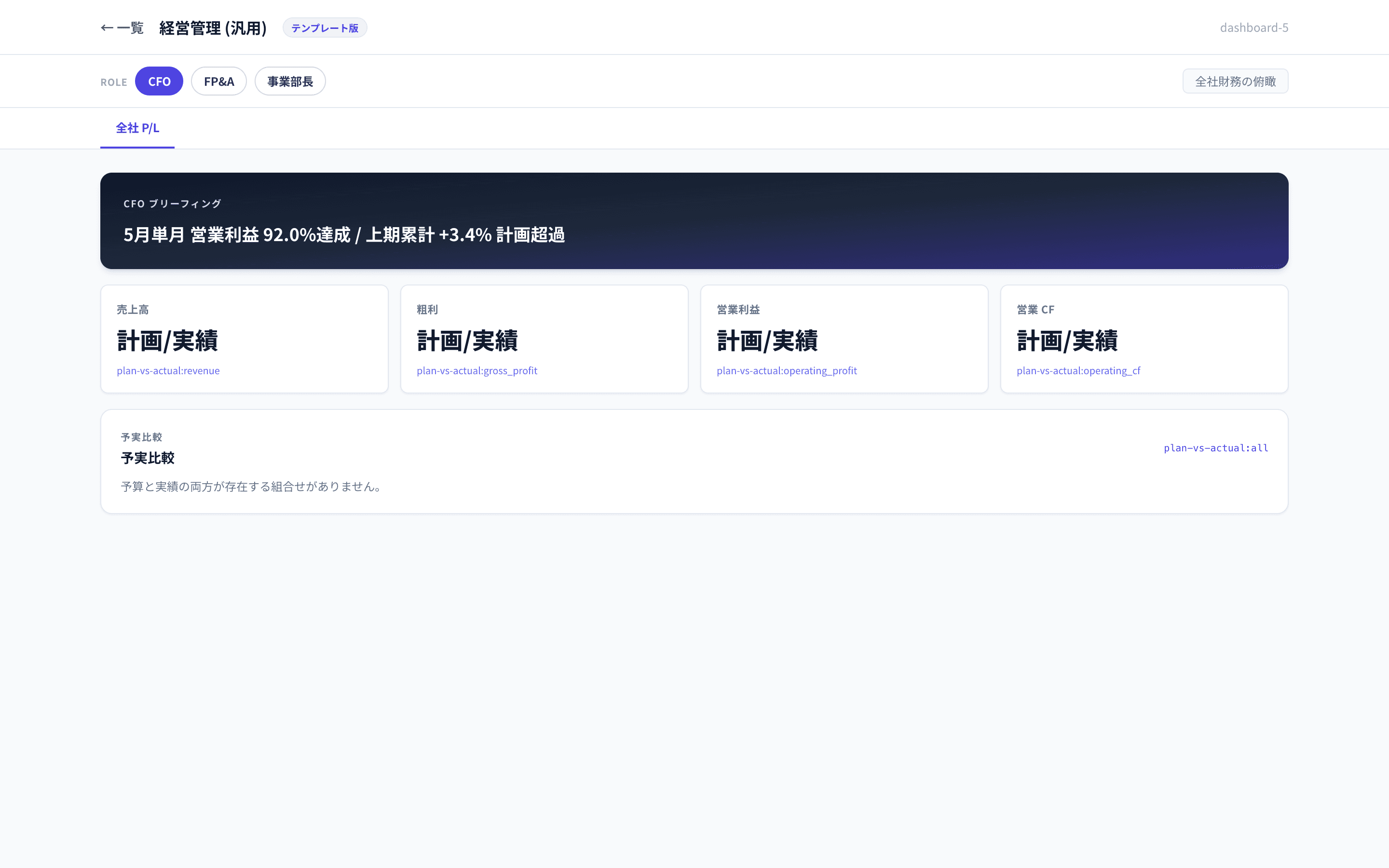Go back via the ← 一覧 link
1389x868 pixels.
tap(122, 27)
